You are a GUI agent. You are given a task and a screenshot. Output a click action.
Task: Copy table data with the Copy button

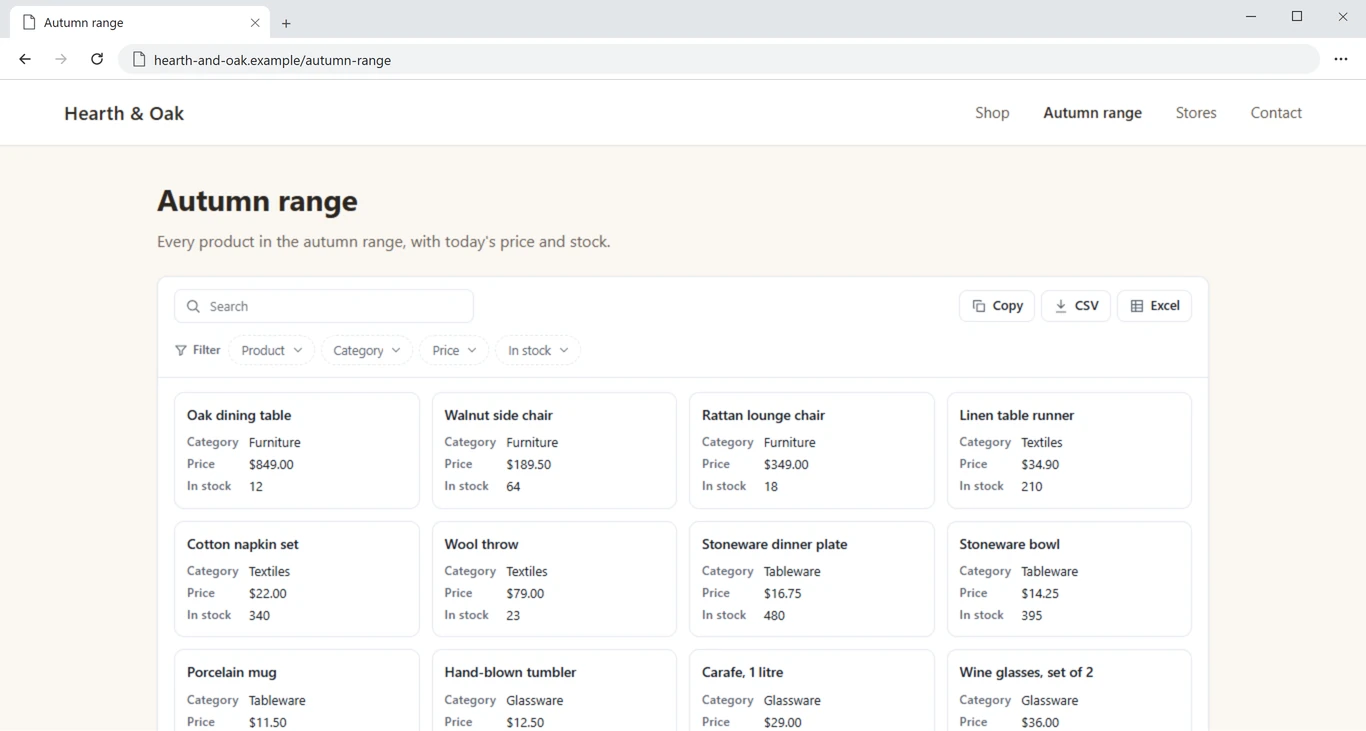pos(996,306)
